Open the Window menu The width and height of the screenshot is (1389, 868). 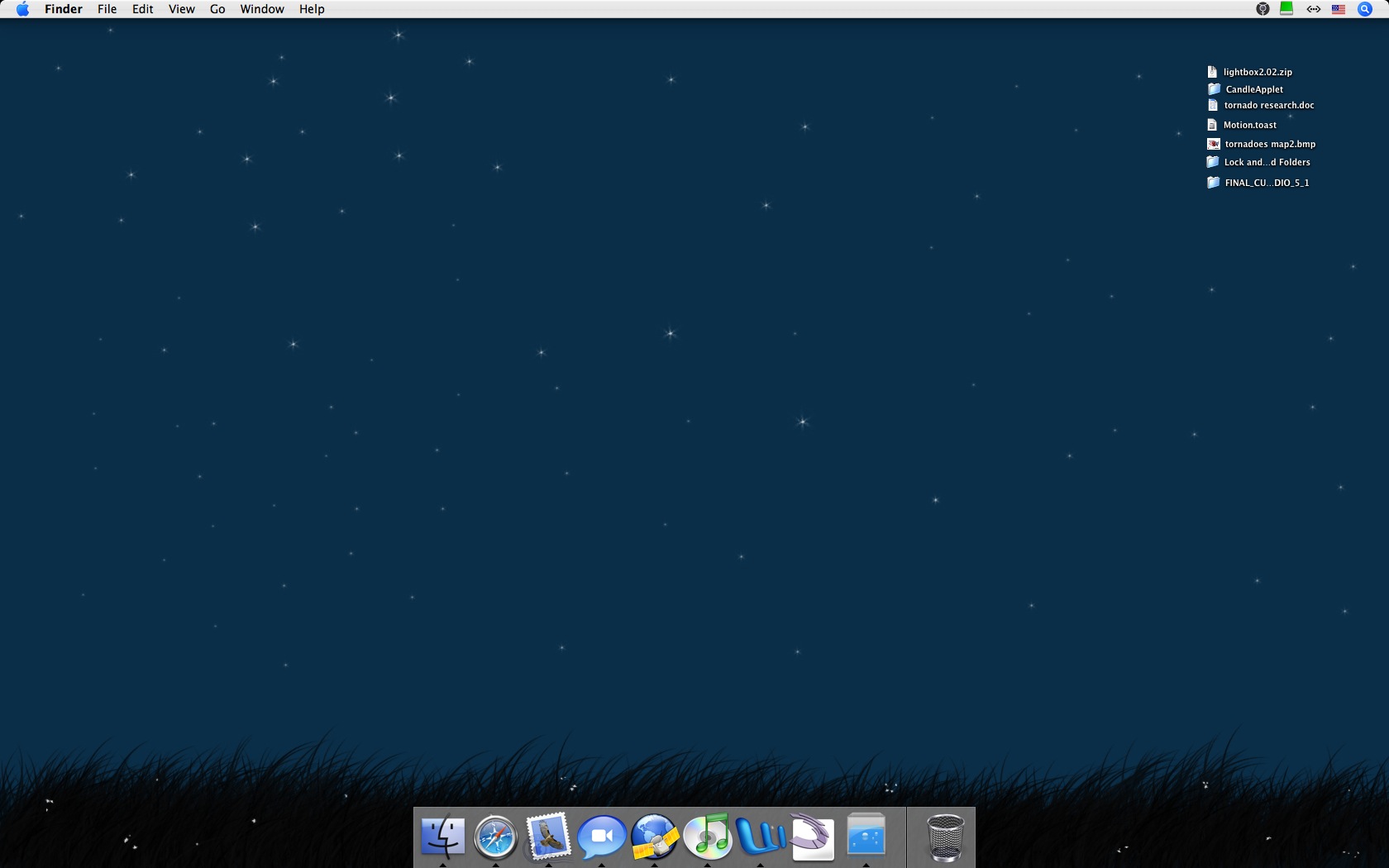262,9
